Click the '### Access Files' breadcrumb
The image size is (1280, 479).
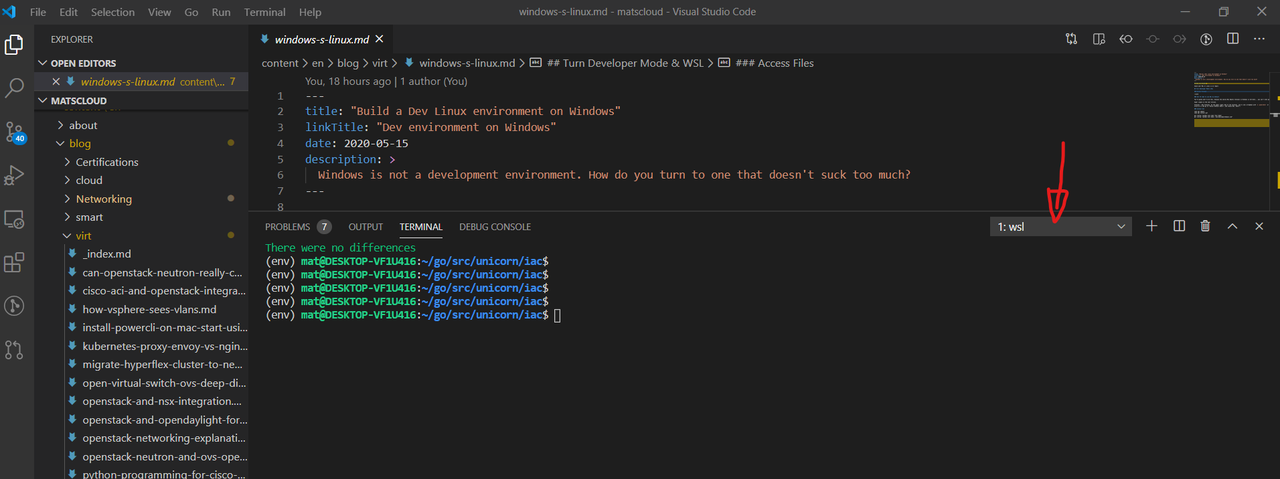pos(766,63)
